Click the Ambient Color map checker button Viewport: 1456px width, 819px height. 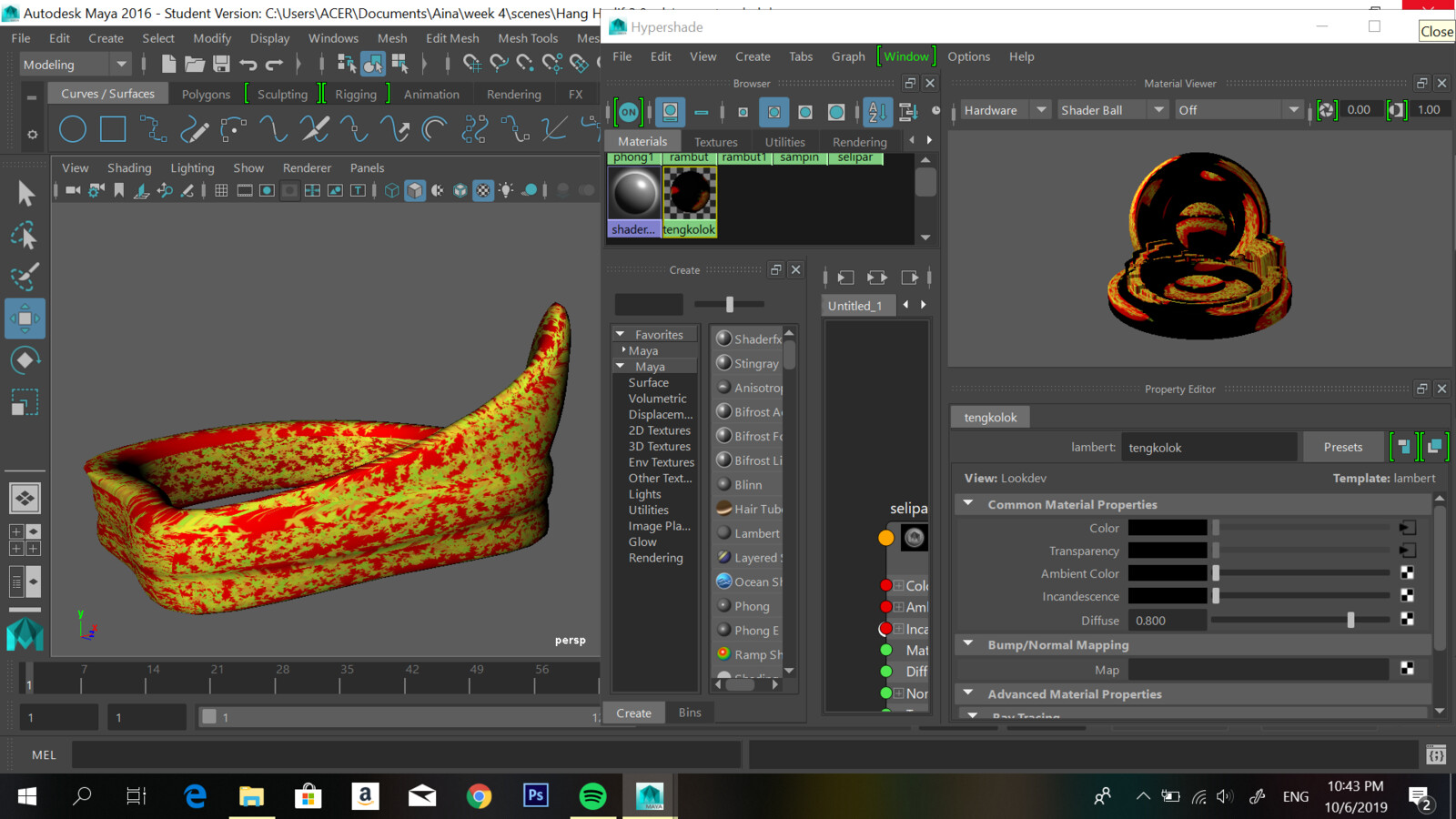click(x=1407, y=573)
